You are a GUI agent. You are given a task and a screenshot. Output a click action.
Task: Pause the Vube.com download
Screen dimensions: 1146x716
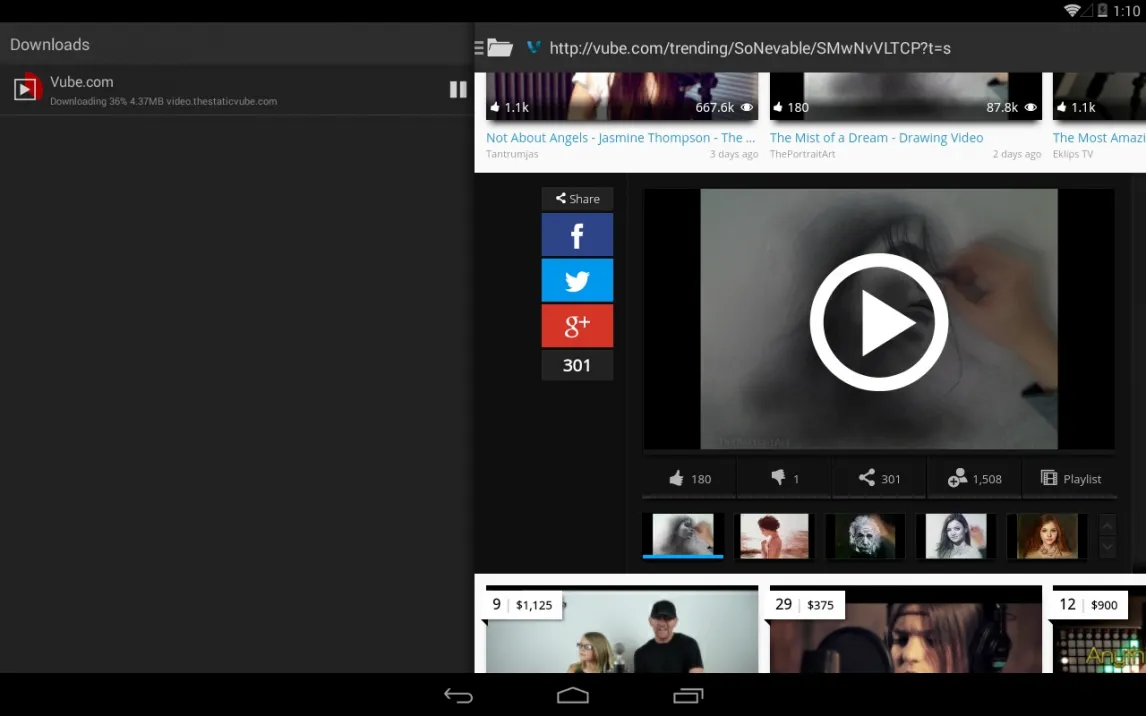pos(458,90)
